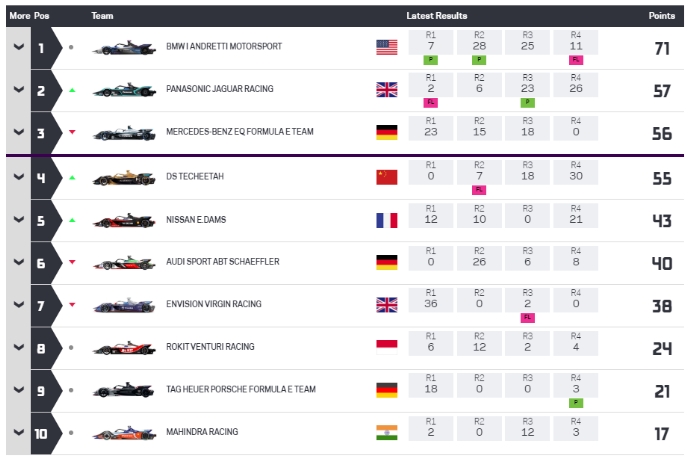Click the China flag beside DS Techeetah
Image resolution: width=690 pixels, height=461 pixels.
(x=386, y=177)
